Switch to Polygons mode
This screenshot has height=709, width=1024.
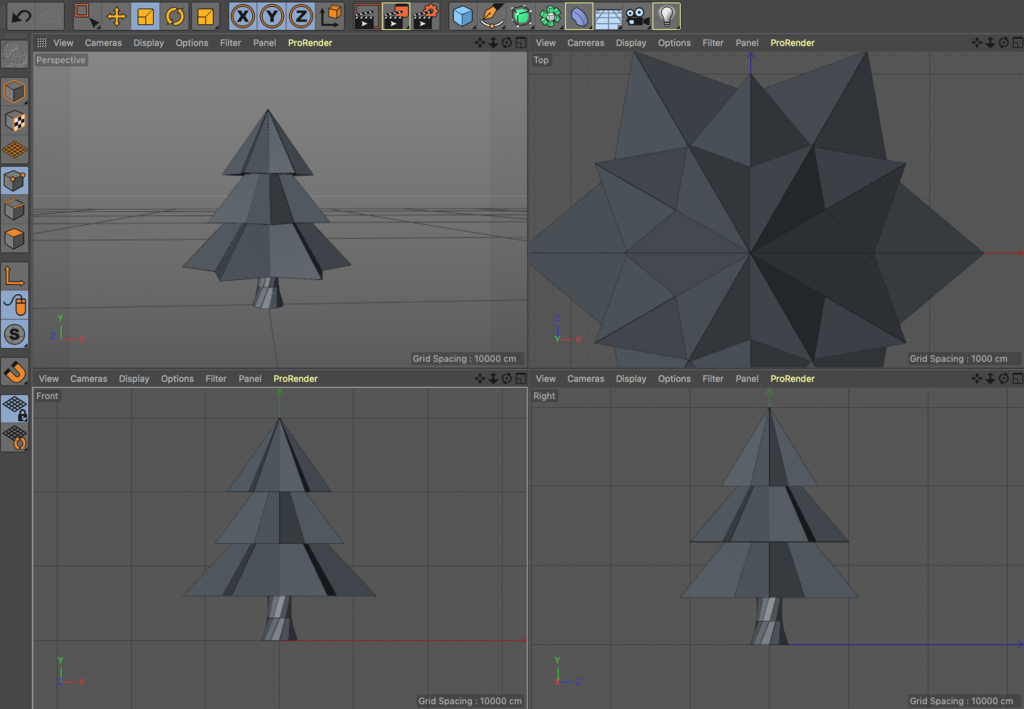pos(14,239)
